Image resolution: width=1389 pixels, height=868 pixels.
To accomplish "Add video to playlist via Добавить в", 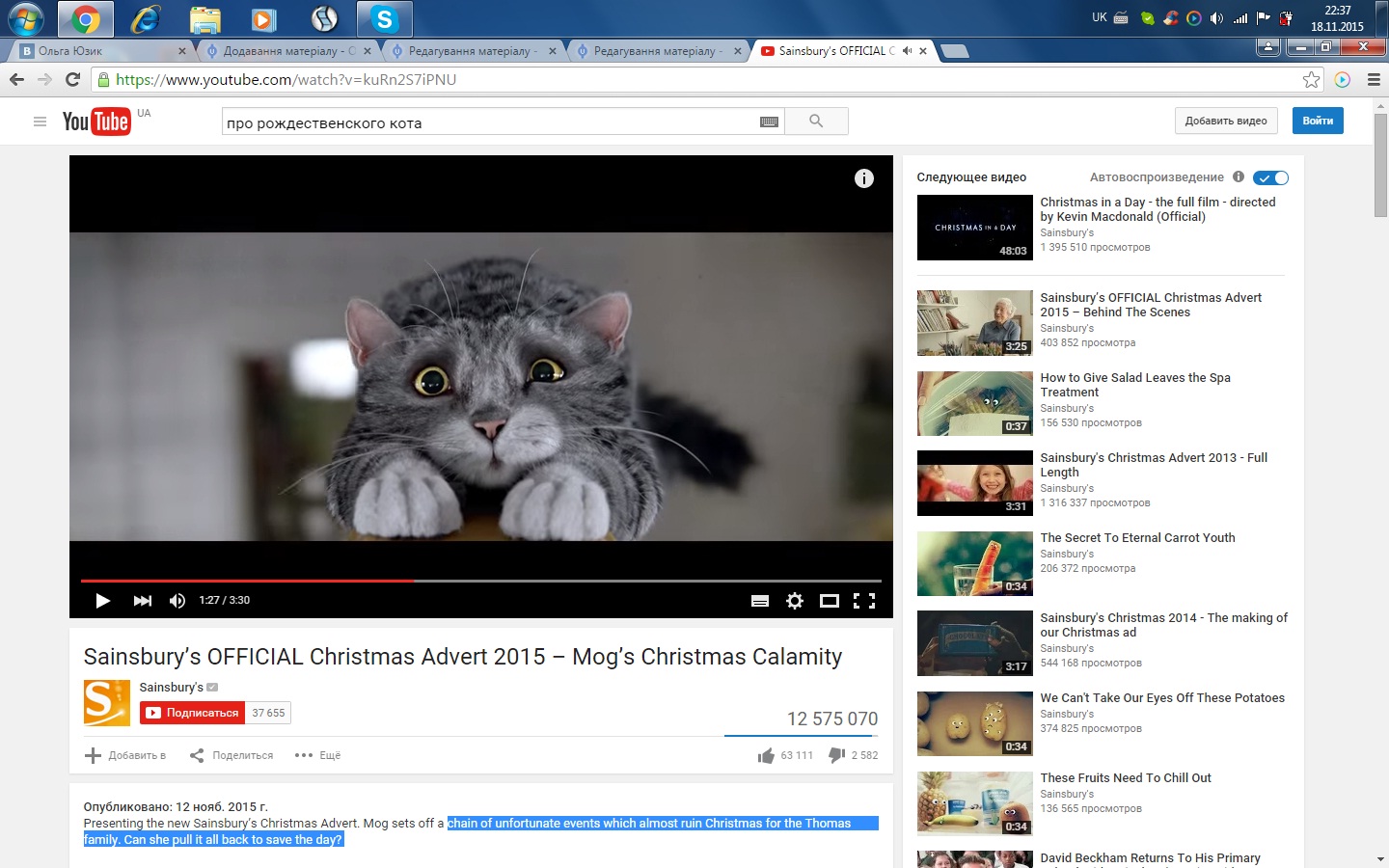I will [x=125, y=755].
